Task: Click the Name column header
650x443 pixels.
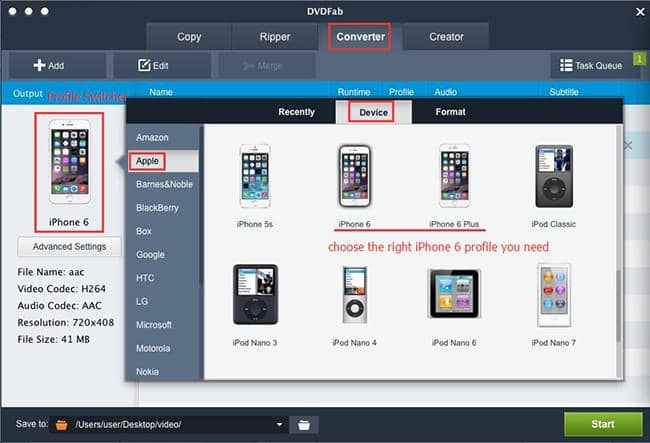Action: (161, 92)
